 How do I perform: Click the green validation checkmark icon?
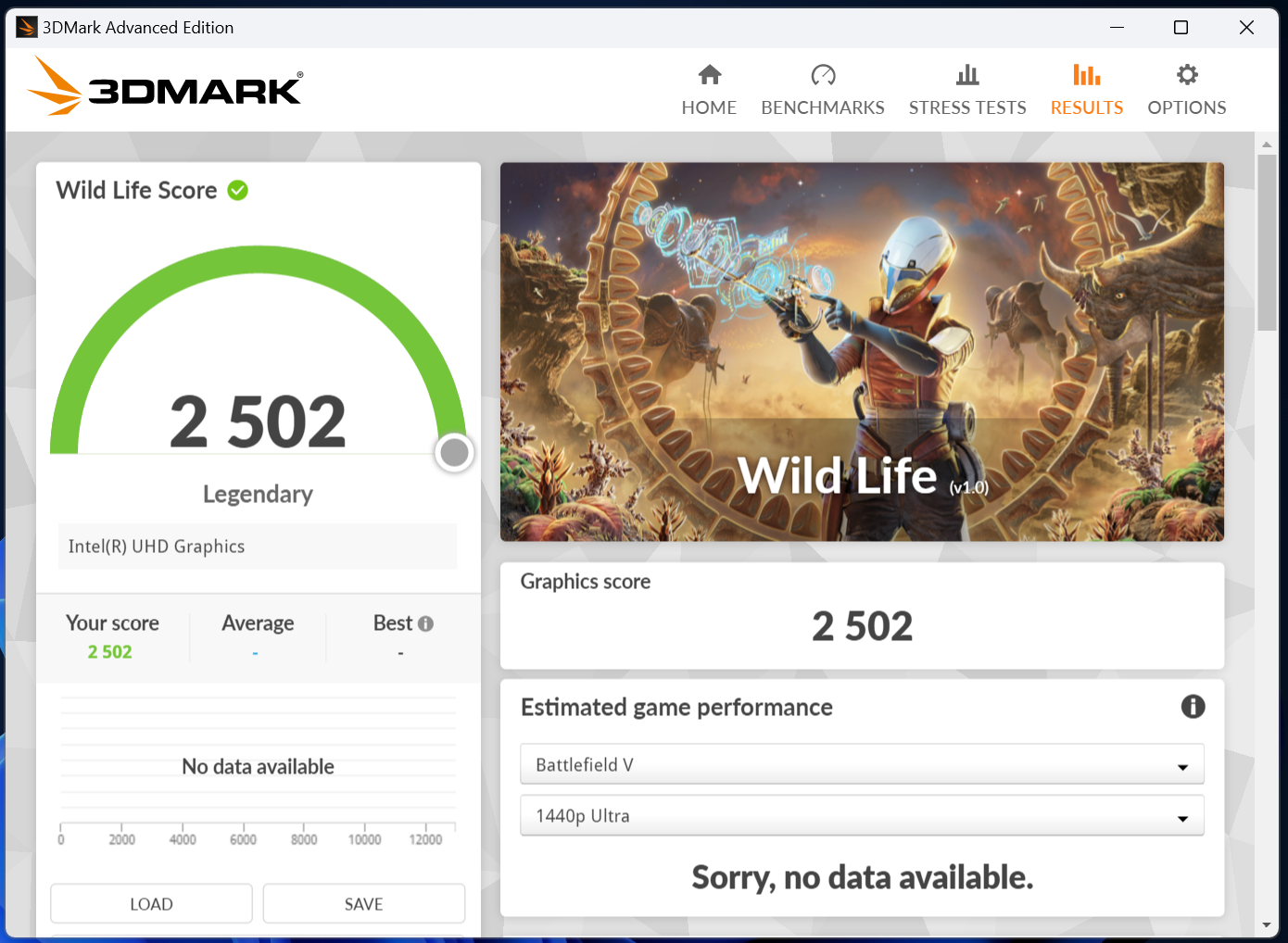pyautogui.click(x=238, y=190)
